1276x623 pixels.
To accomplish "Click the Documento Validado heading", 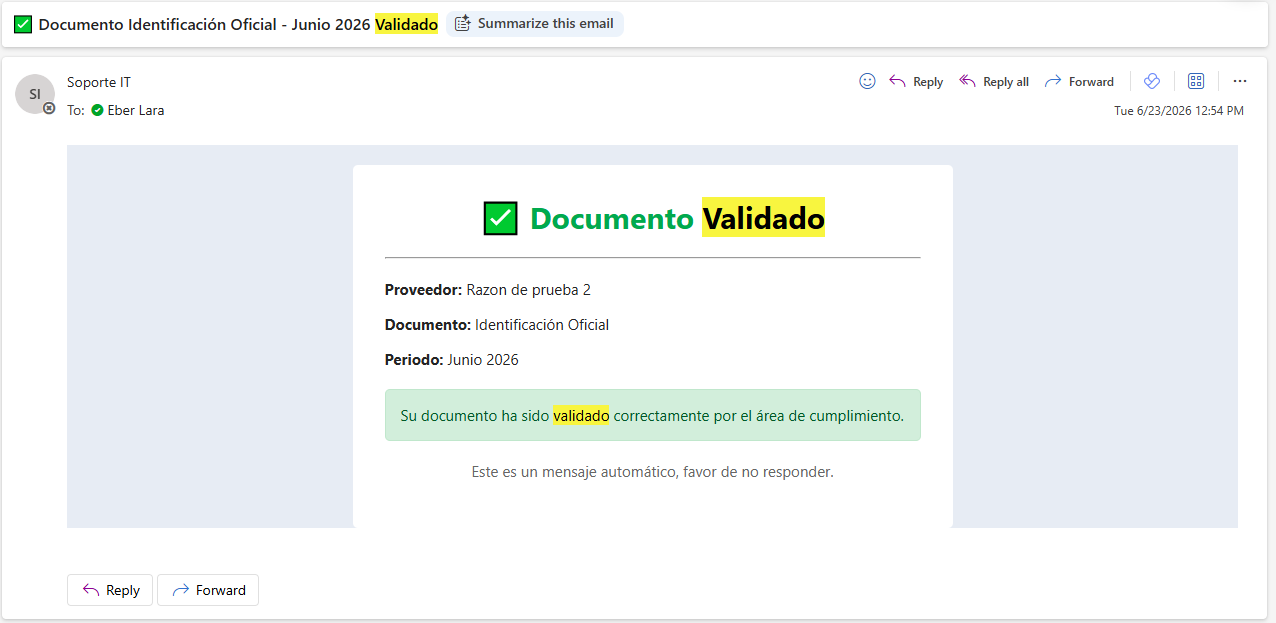I will tap(677, 218).
